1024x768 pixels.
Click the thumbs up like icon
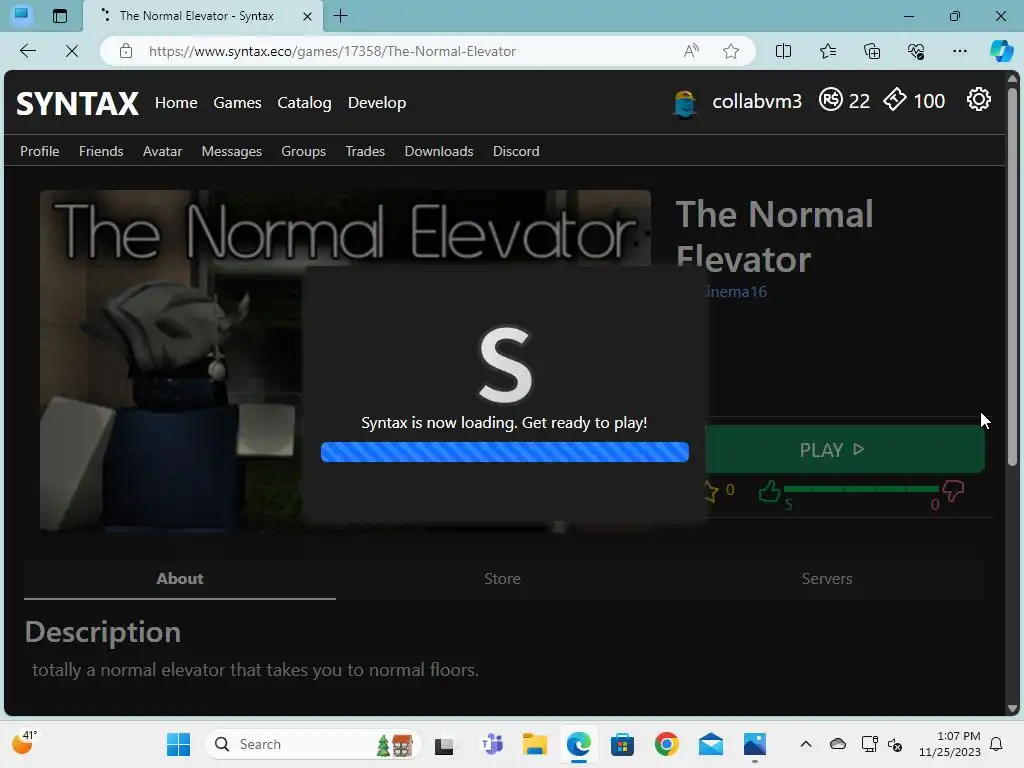(x=769, y=491)
